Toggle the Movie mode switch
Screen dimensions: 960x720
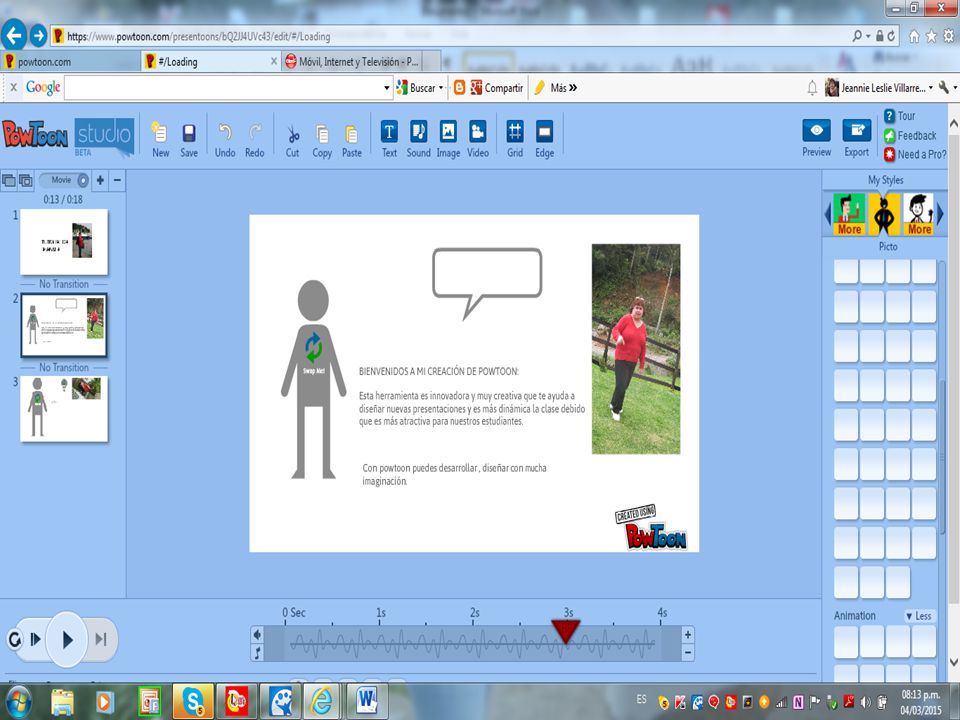[64, 180]
